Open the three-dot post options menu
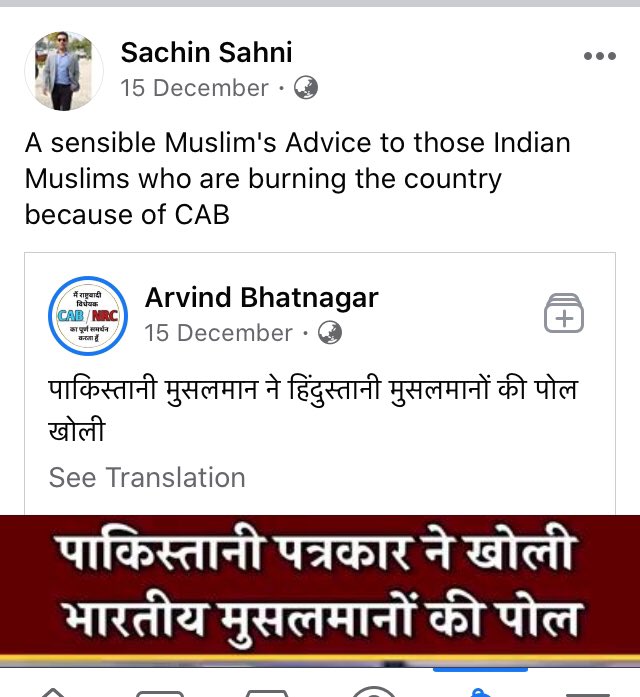The image size is (640, 697). click(600, 56)
